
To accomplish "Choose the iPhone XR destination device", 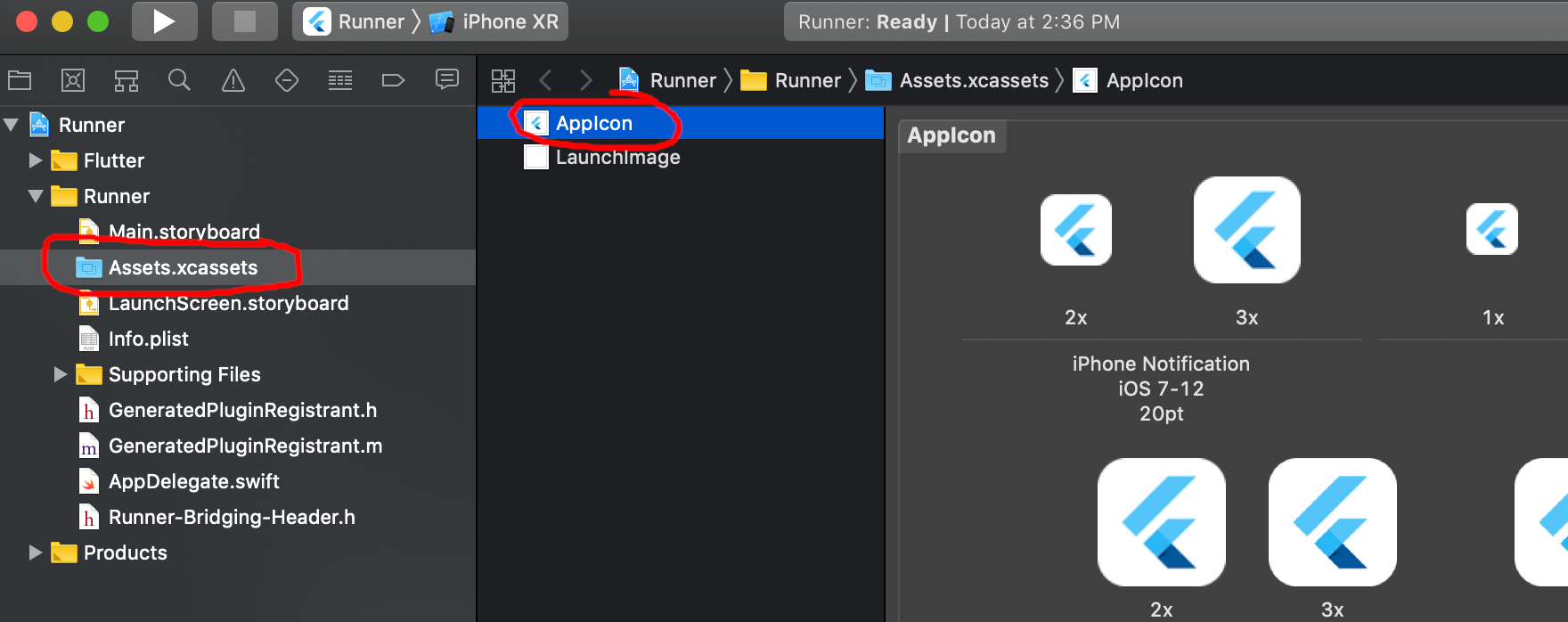I will [x=494, y=21].
